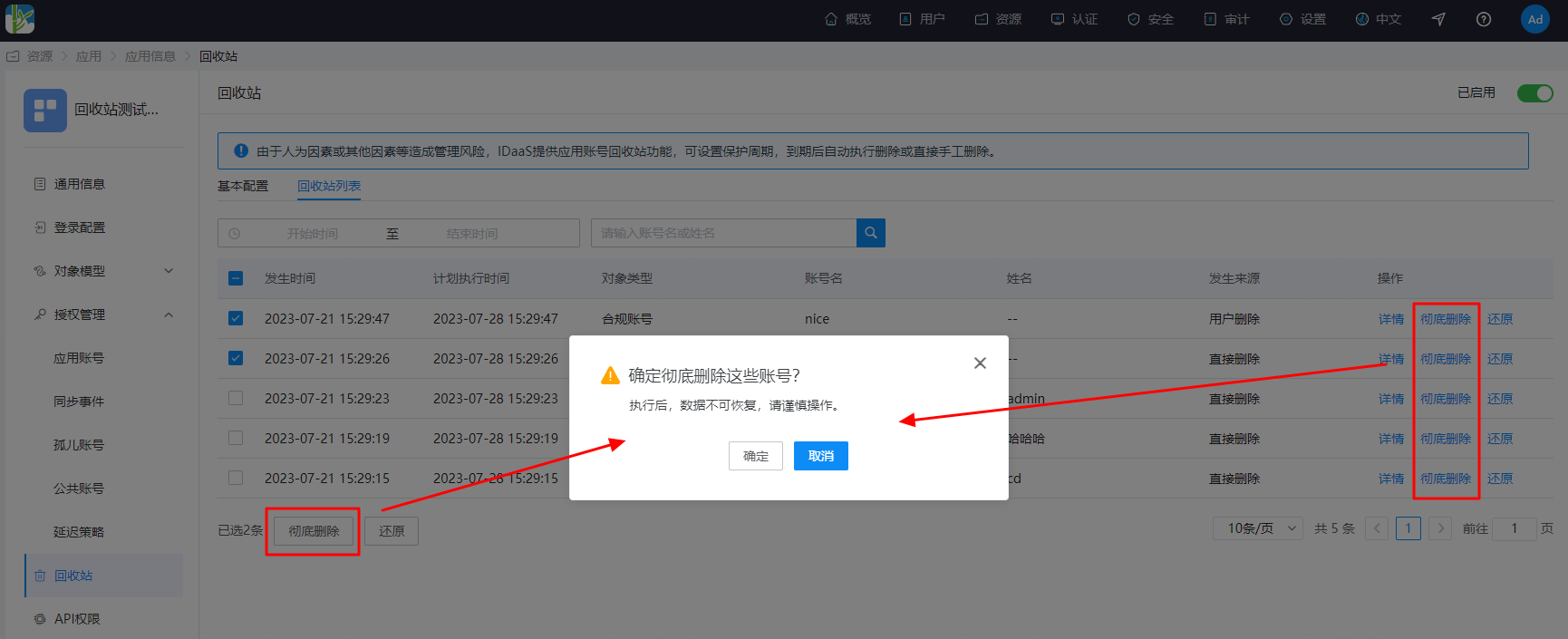Switch to the 基本配置 tab
Viewport: 1568px width, 639px height.
click(243, 186)
